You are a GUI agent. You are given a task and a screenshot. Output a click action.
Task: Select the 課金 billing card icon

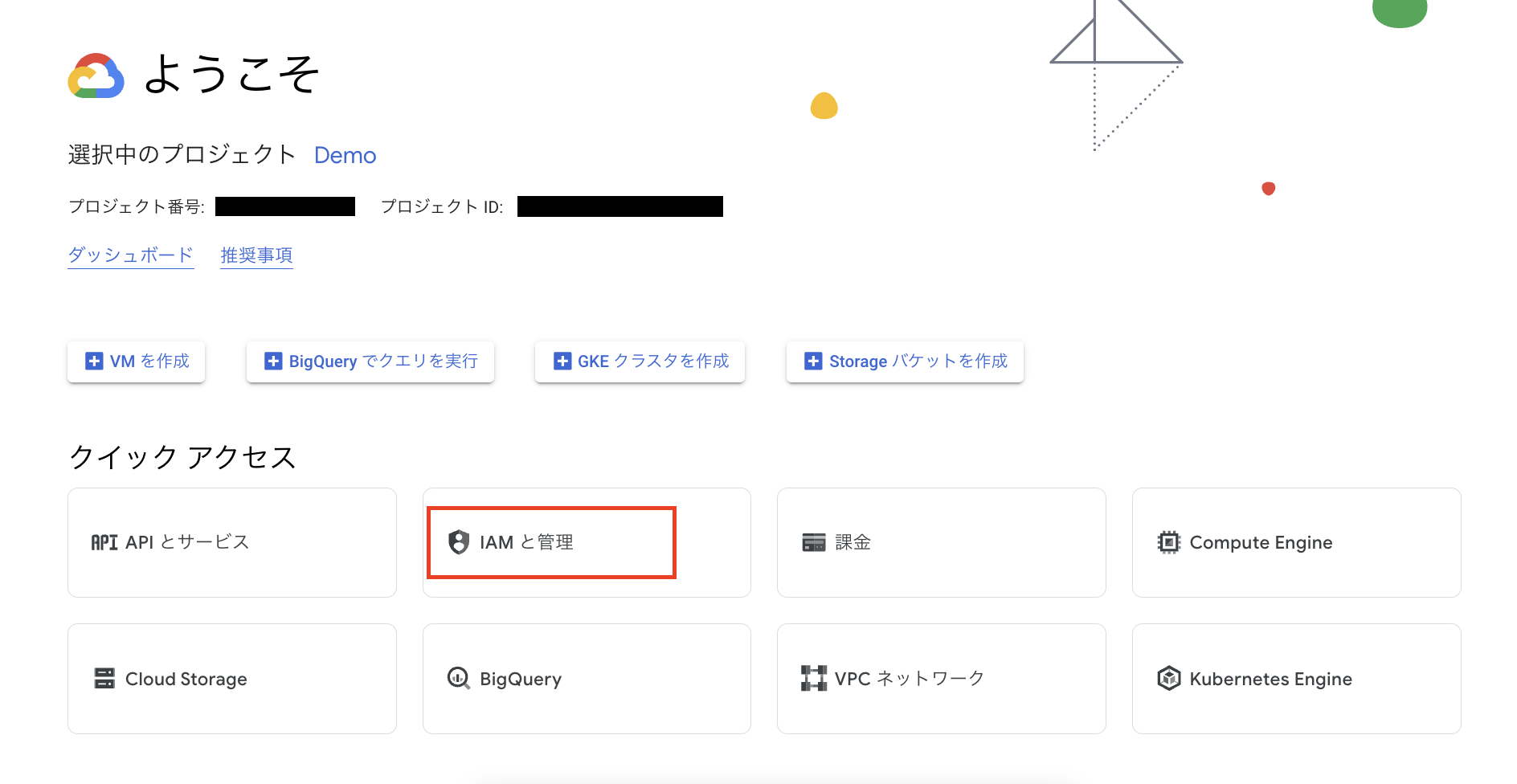click(x=813, y=542)
